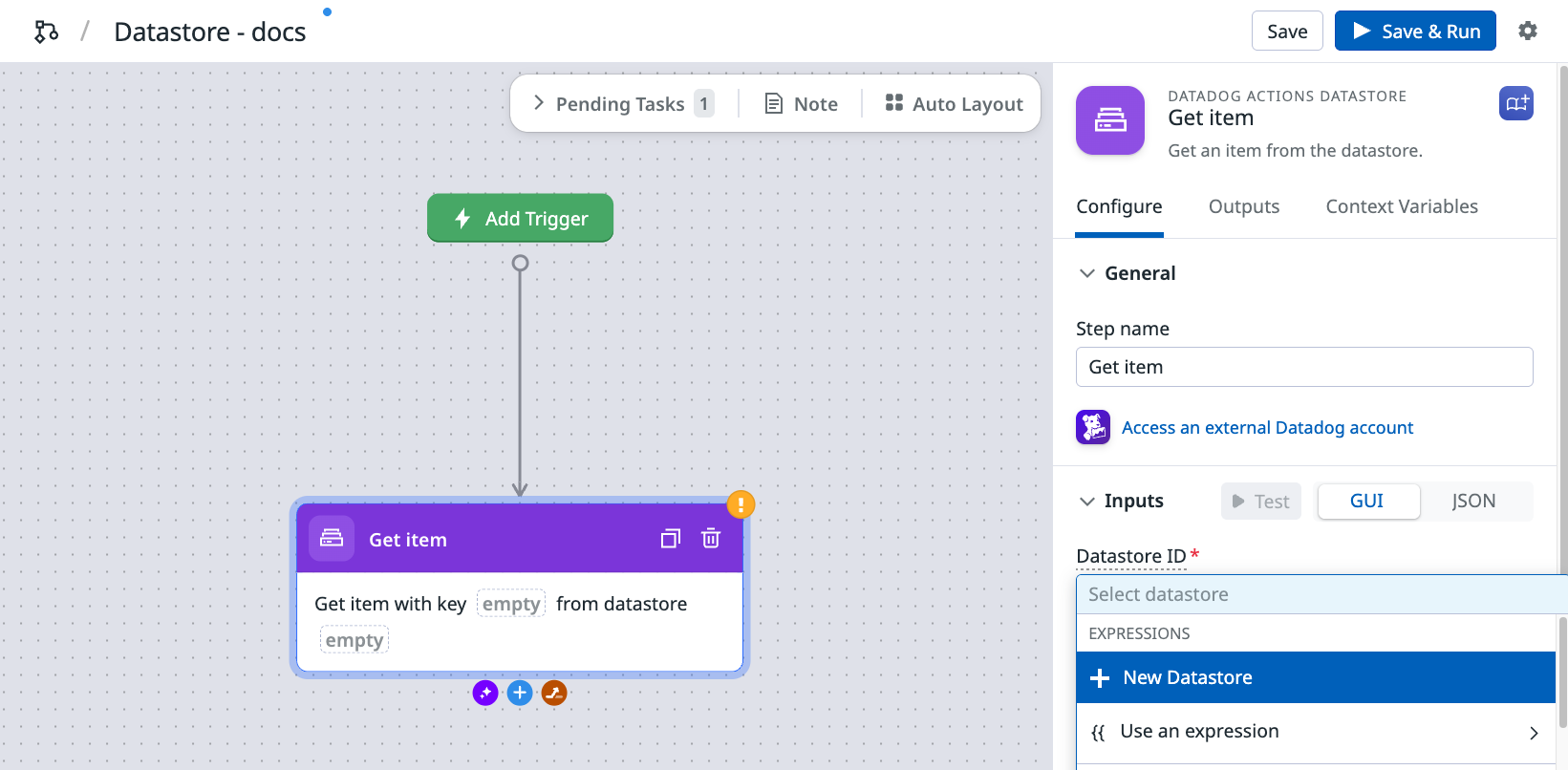Add a step with the blue plus icon

coord(520,693)
